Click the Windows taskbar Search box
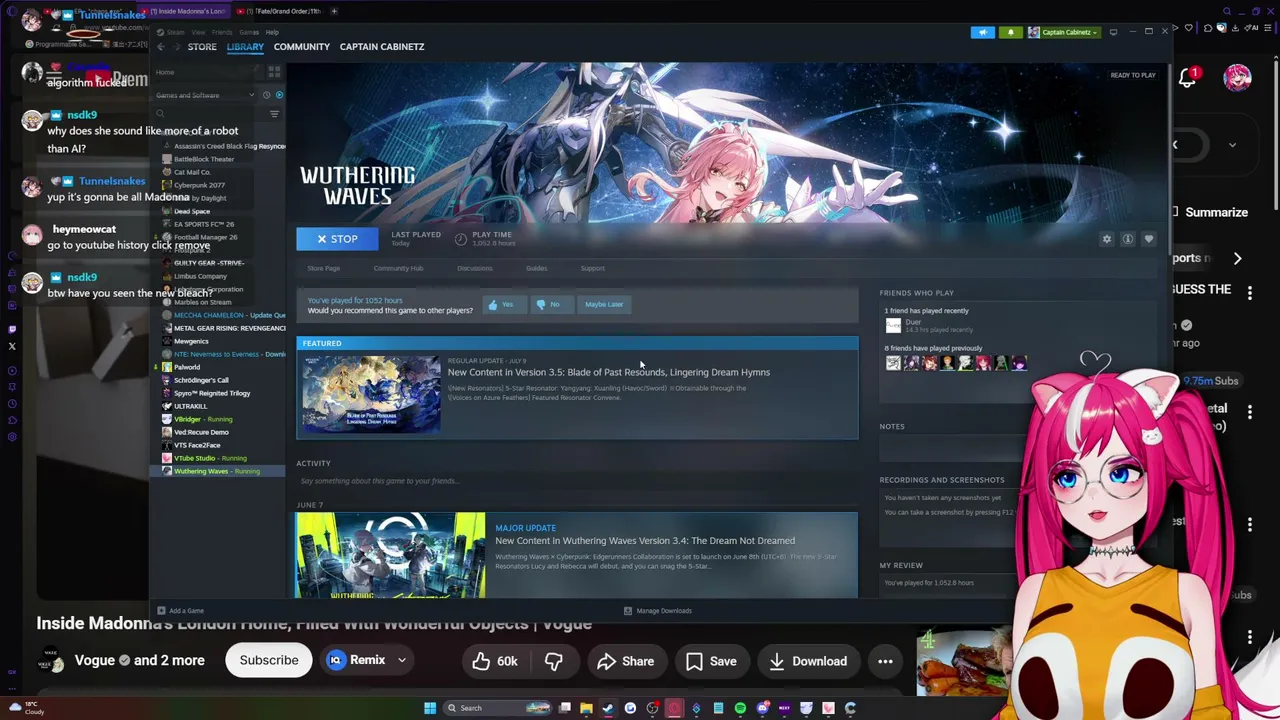The height and width of the screenshot is (720, 1280). pos(496,708)
